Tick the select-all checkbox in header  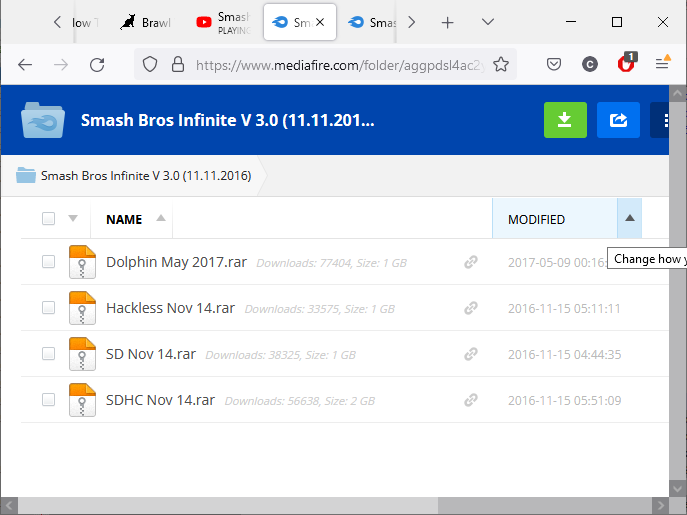pos(48,218)
